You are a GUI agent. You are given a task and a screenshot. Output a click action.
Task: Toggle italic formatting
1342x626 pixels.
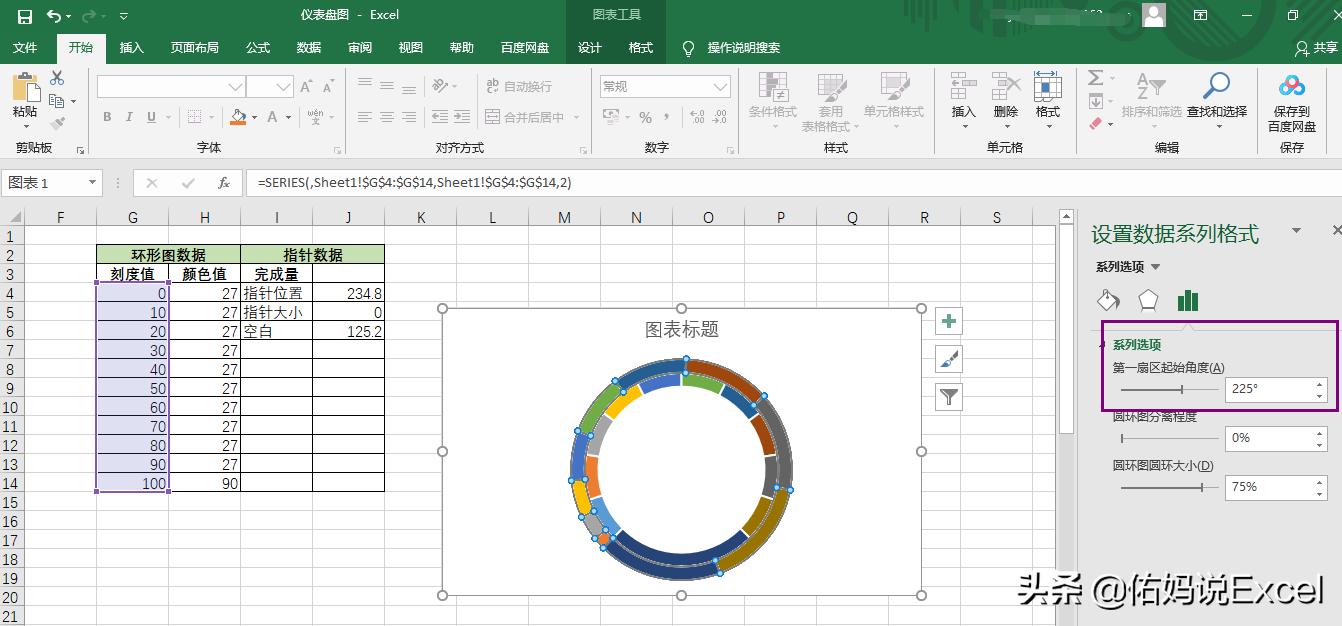(128, 116)
